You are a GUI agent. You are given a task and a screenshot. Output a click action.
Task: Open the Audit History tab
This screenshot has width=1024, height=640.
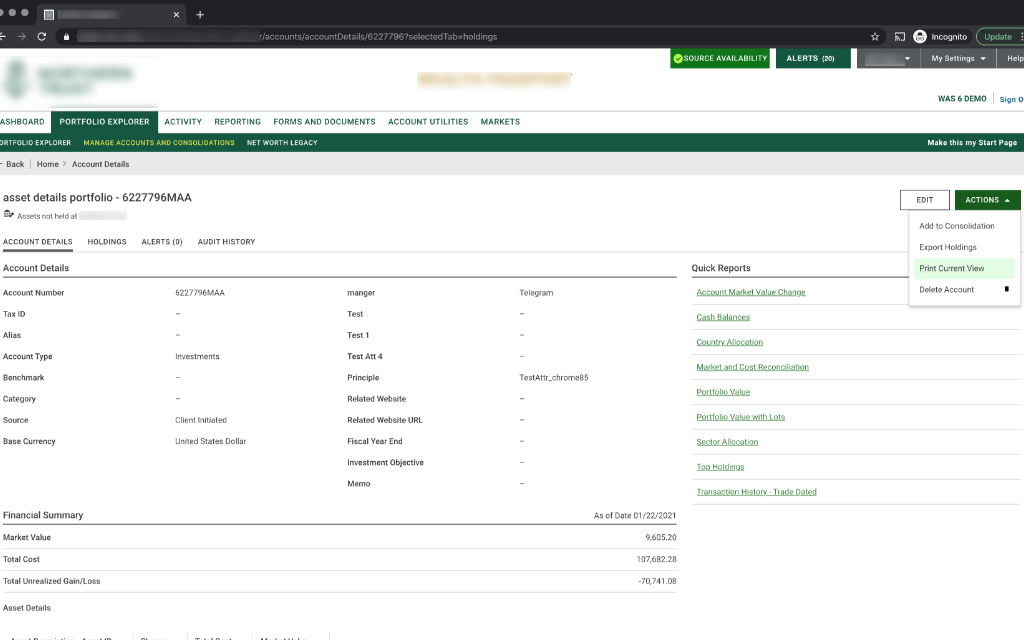pyautogui.click(x=226, y=242)
